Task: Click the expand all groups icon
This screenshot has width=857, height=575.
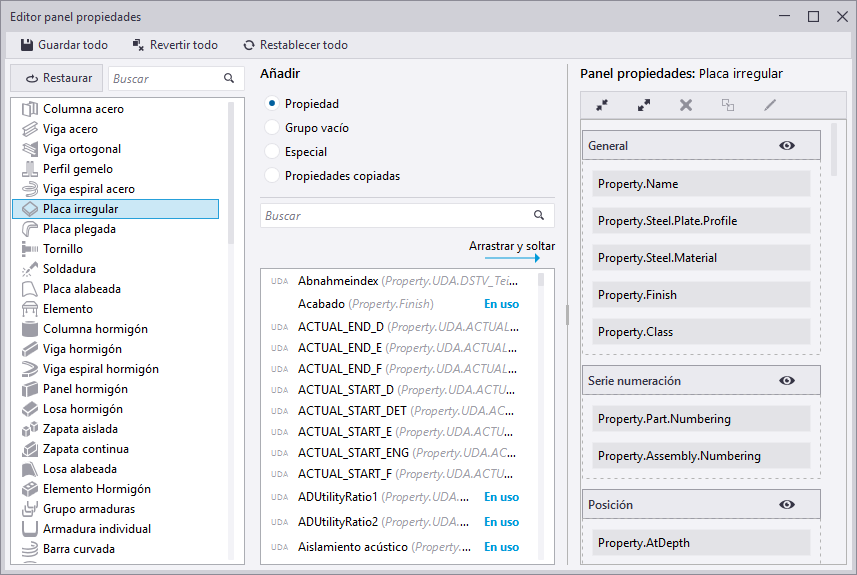Action: click(x=644, y=105)
